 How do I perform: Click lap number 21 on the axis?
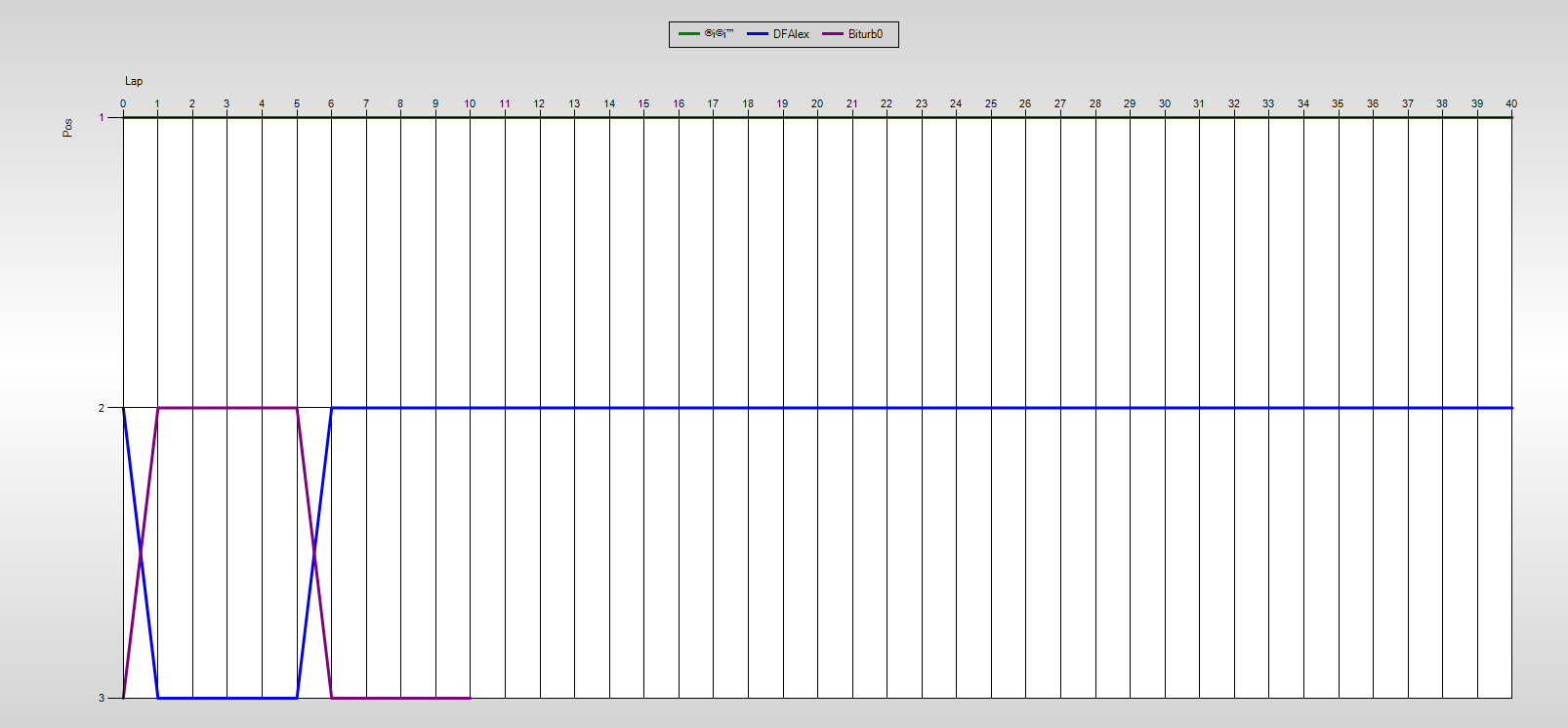tap(852, 103)
